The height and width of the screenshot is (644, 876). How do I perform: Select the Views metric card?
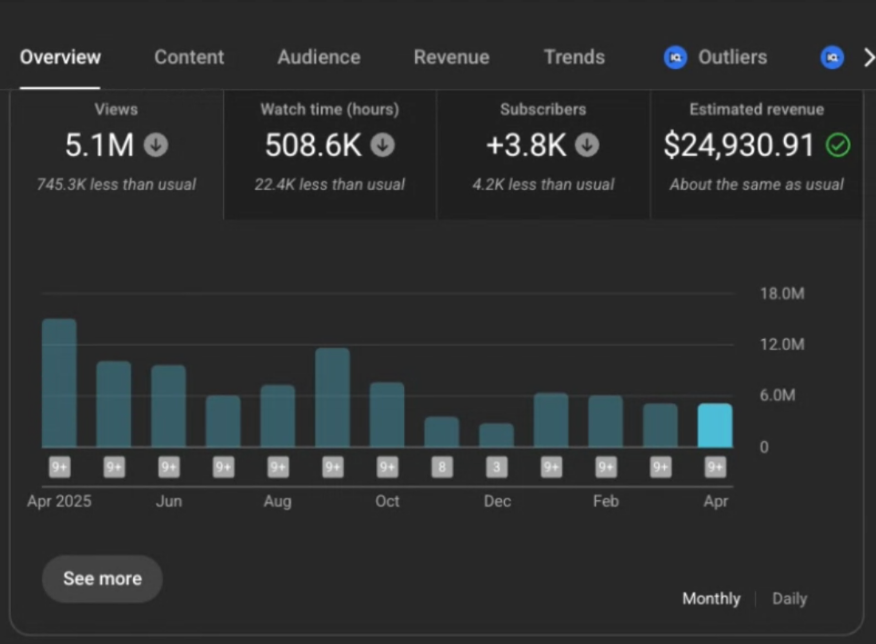[x=116, y=155]
